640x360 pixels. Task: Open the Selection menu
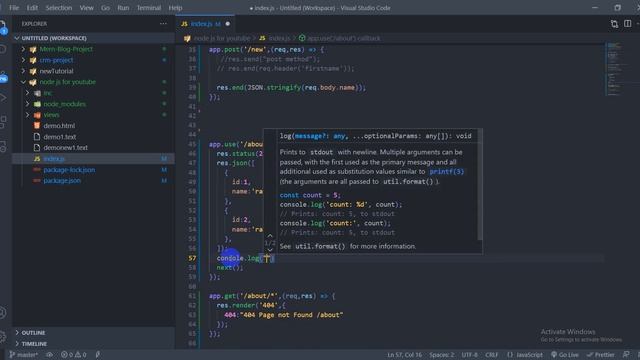[59, 8]
